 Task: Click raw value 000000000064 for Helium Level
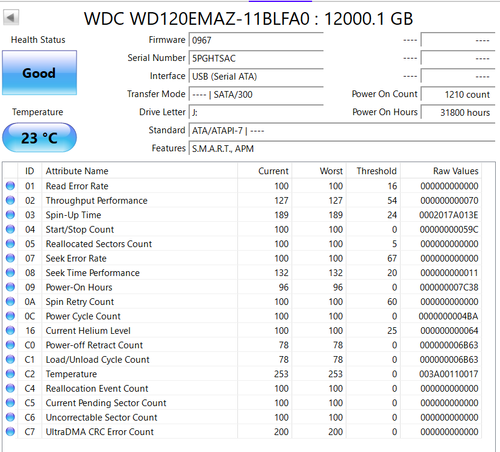449,331
